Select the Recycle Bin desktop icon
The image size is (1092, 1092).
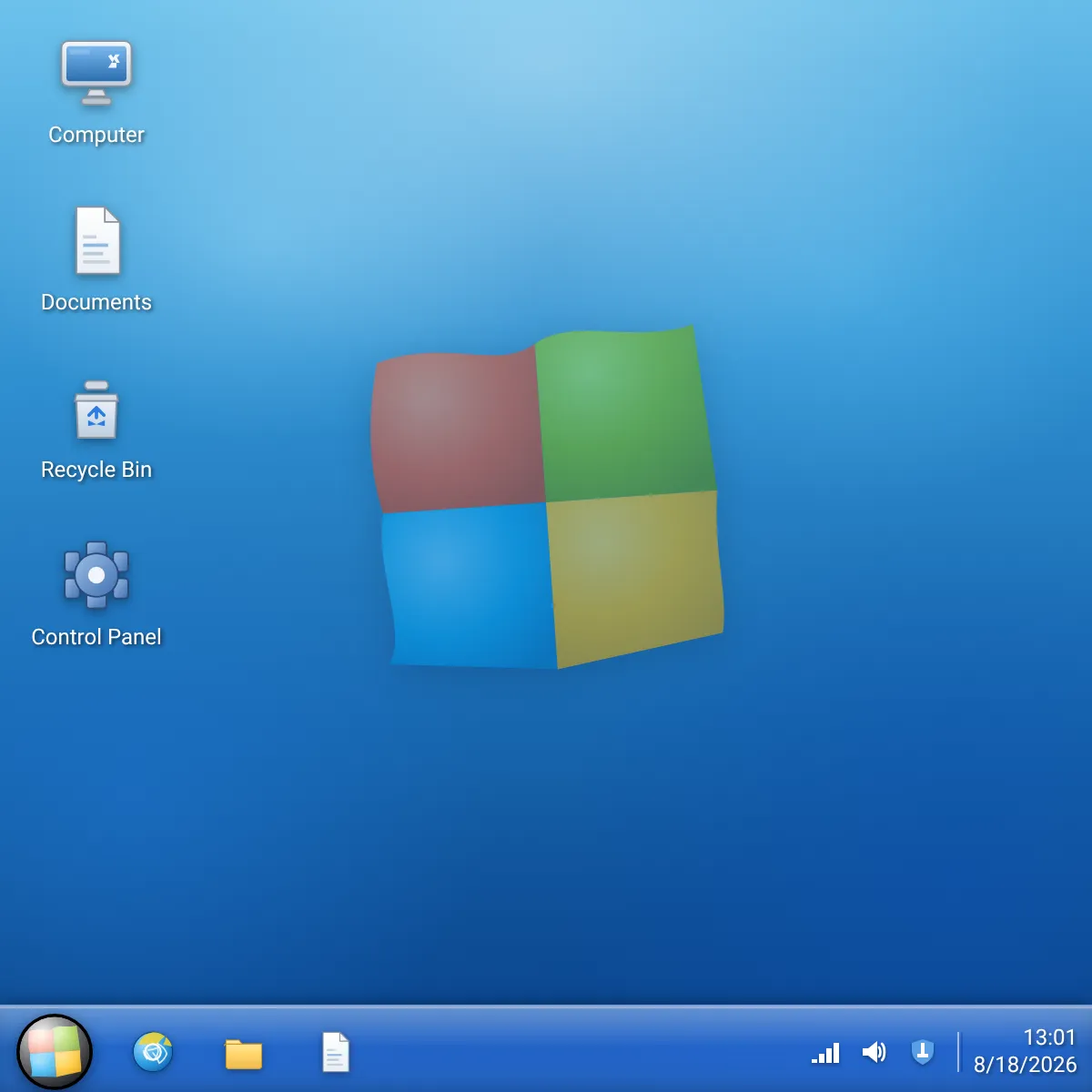pos(96,409)
